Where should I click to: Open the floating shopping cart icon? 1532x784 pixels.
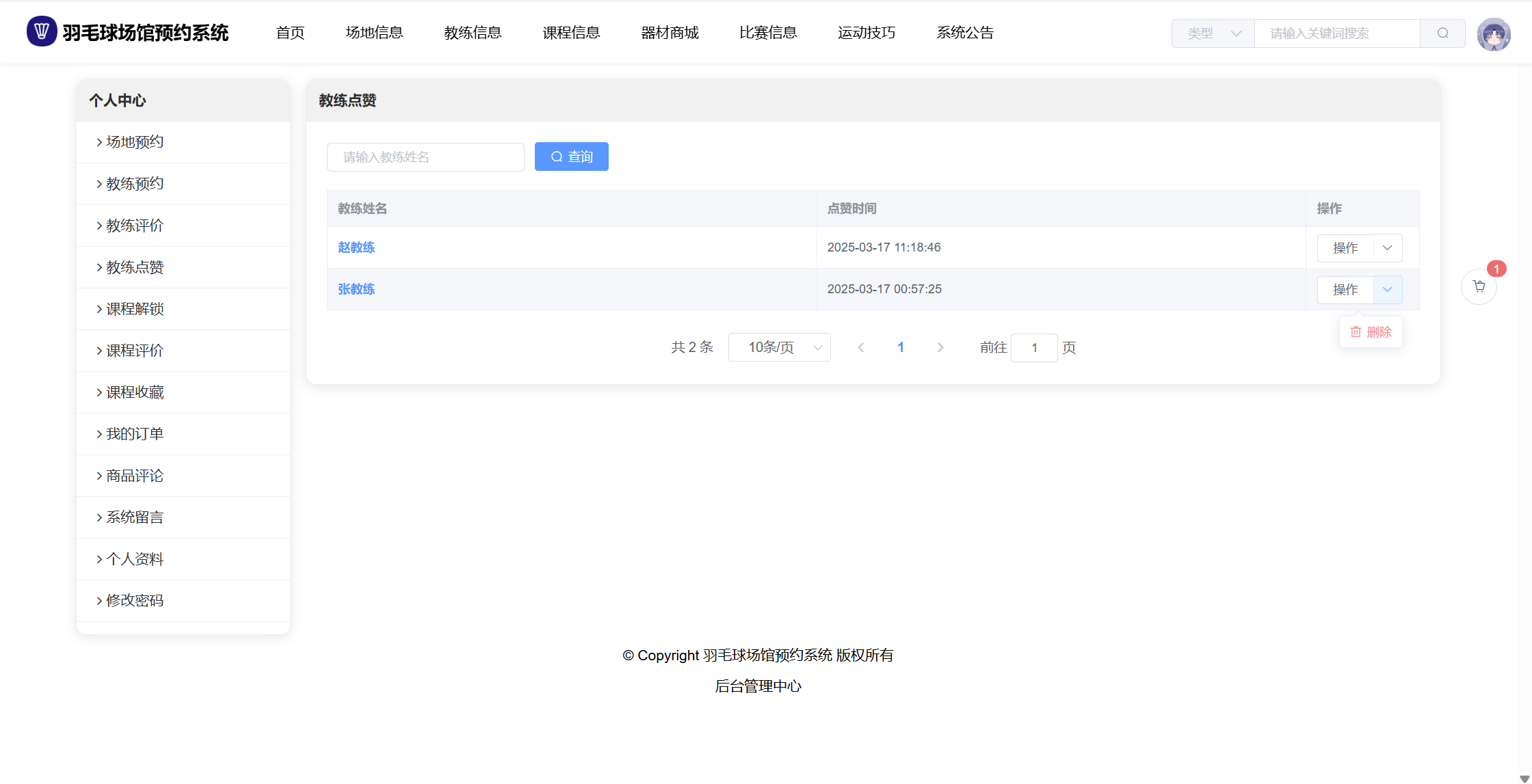[x=1479, y=286]
